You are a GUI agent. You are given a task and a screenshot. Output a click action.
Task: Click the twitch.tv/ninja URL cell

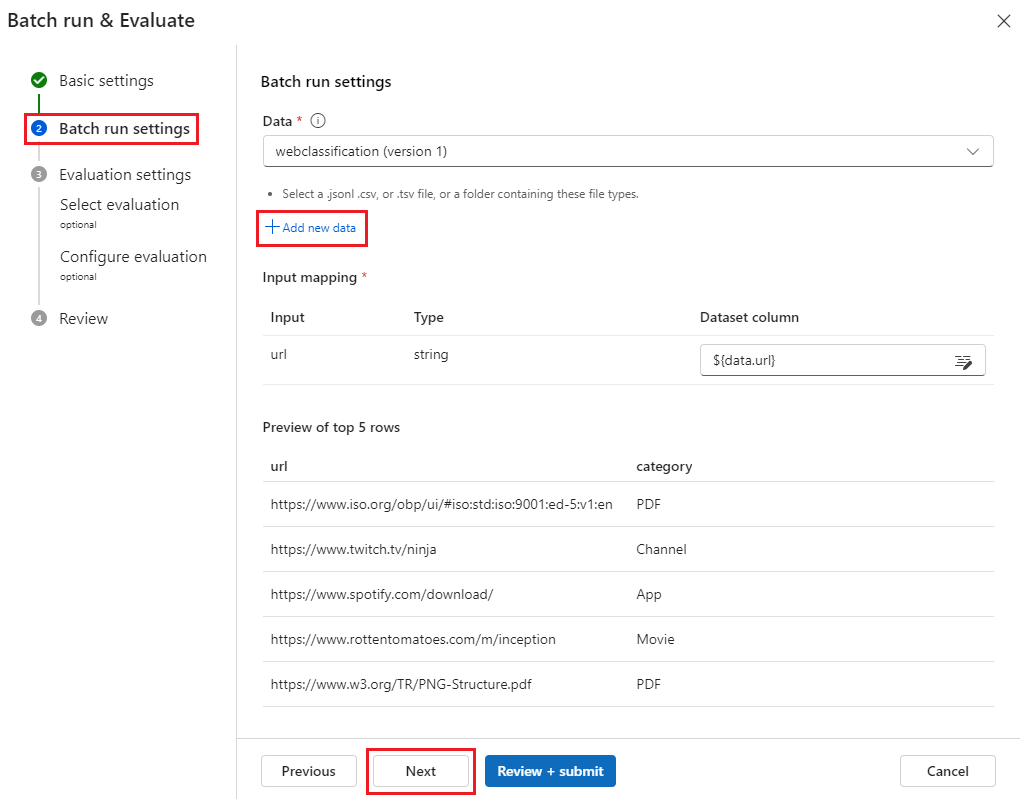[x=354, y=549]
